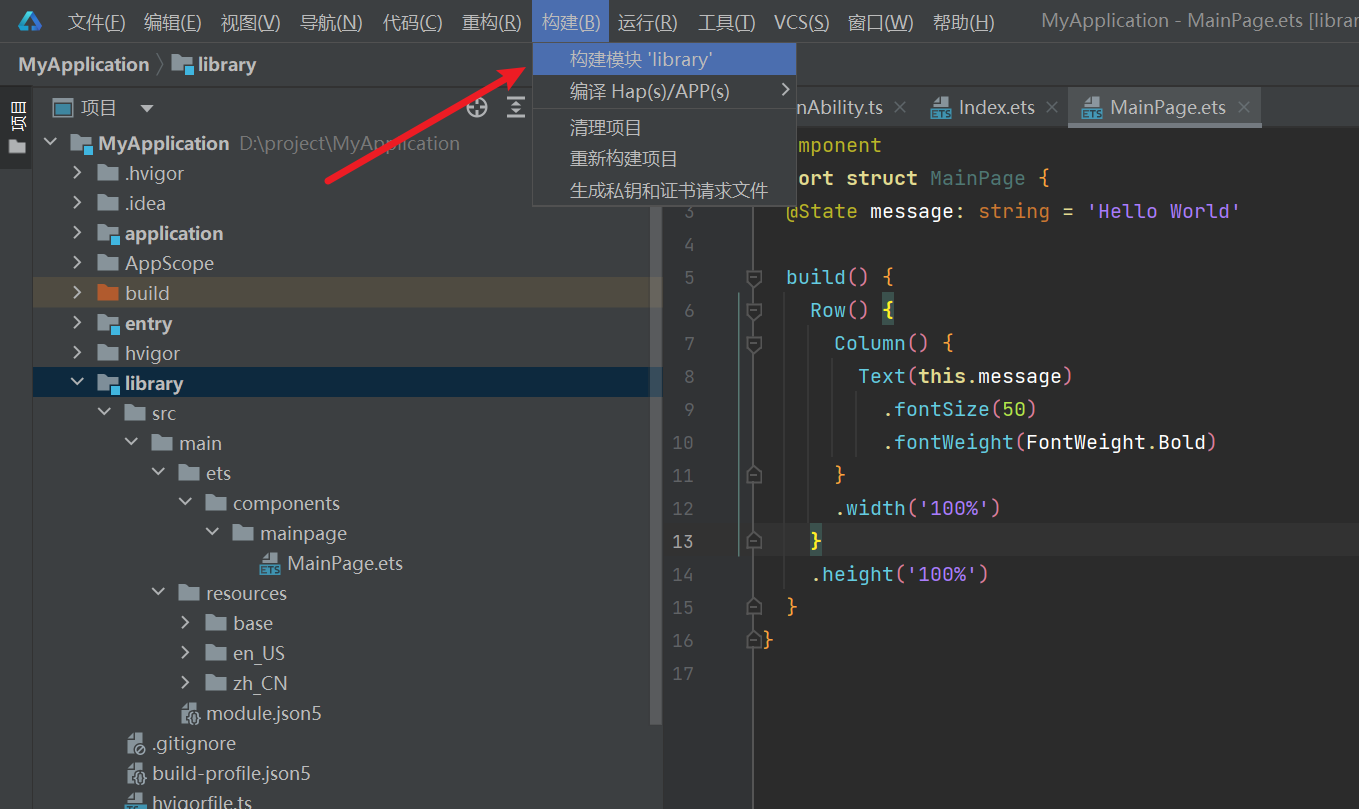Close the Index.ets editor tab
The height and width of the screenshot is (809, 1359).
pyautogui.click(x=1053, y=107)
